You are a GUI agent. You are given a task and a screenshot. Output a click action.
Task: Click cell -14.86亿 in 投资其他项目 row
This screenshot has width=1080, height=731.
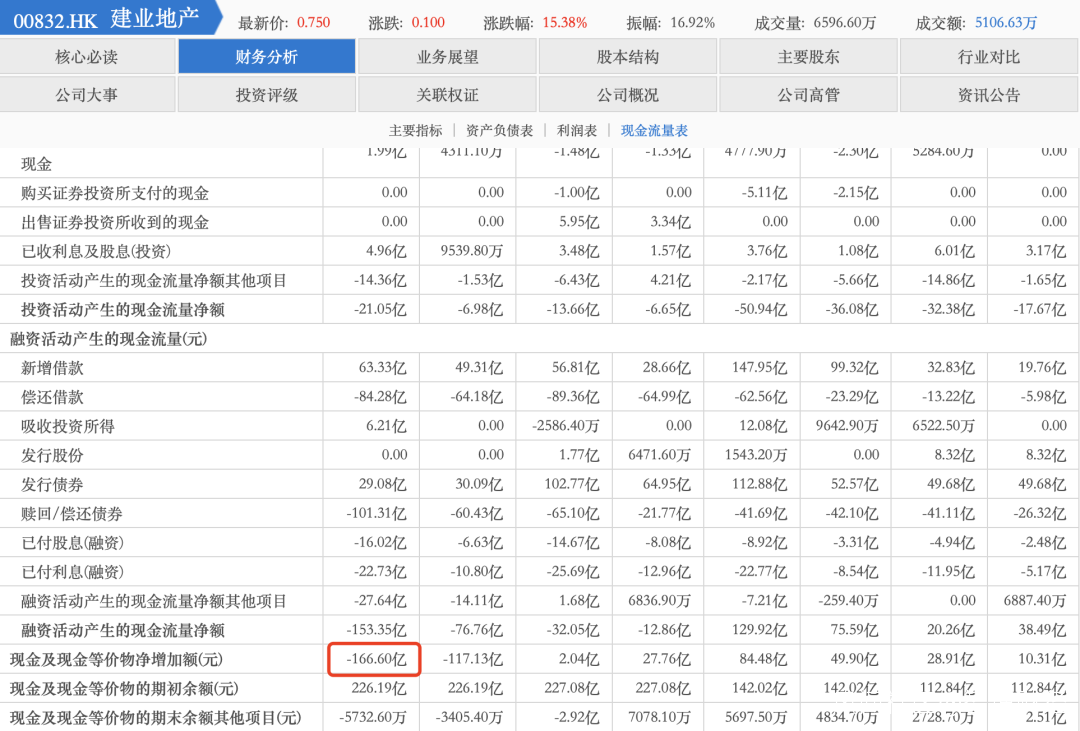[x=948, y=280]
